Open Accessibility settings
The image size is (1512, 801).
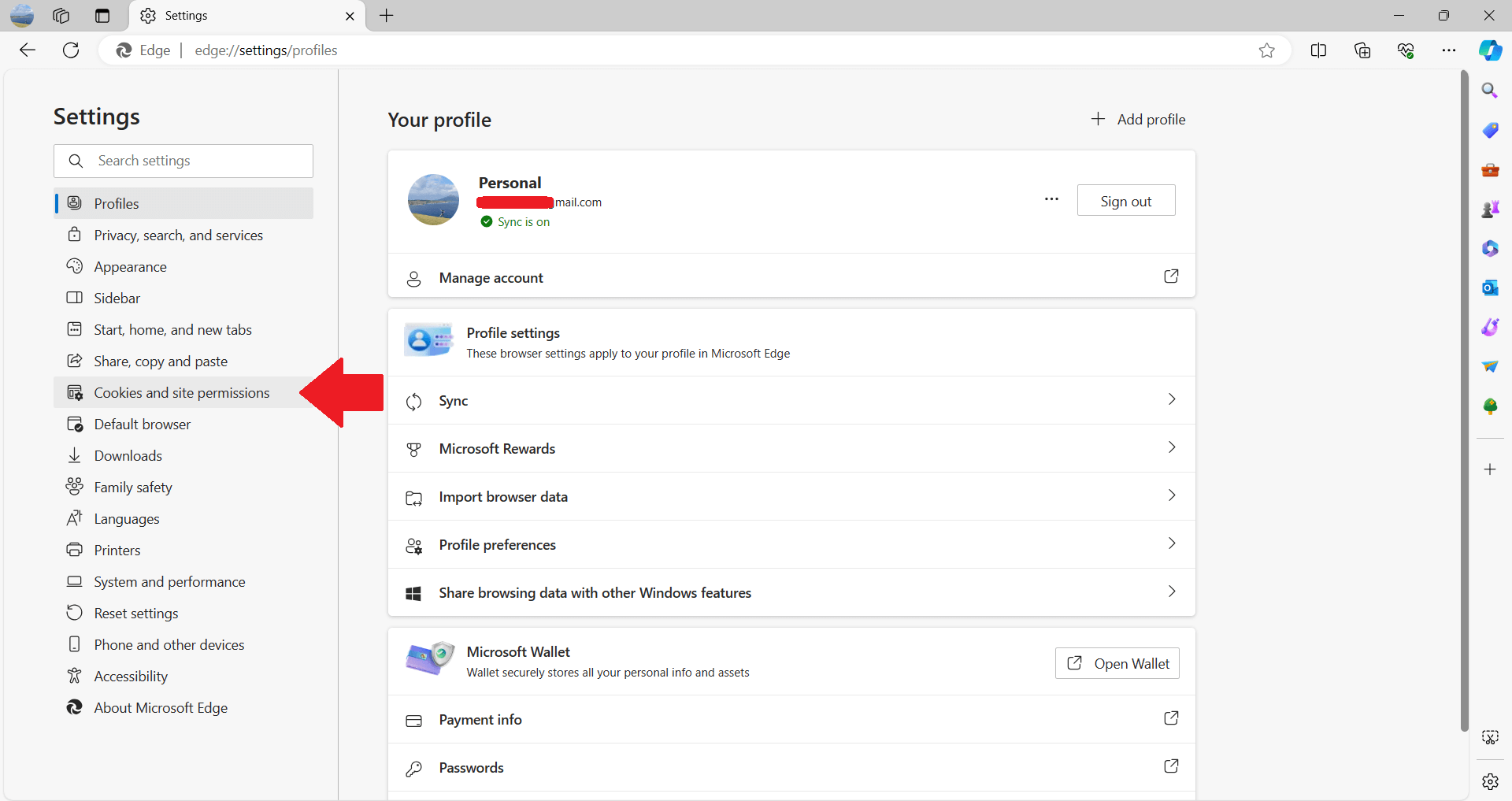coord(183,676)
